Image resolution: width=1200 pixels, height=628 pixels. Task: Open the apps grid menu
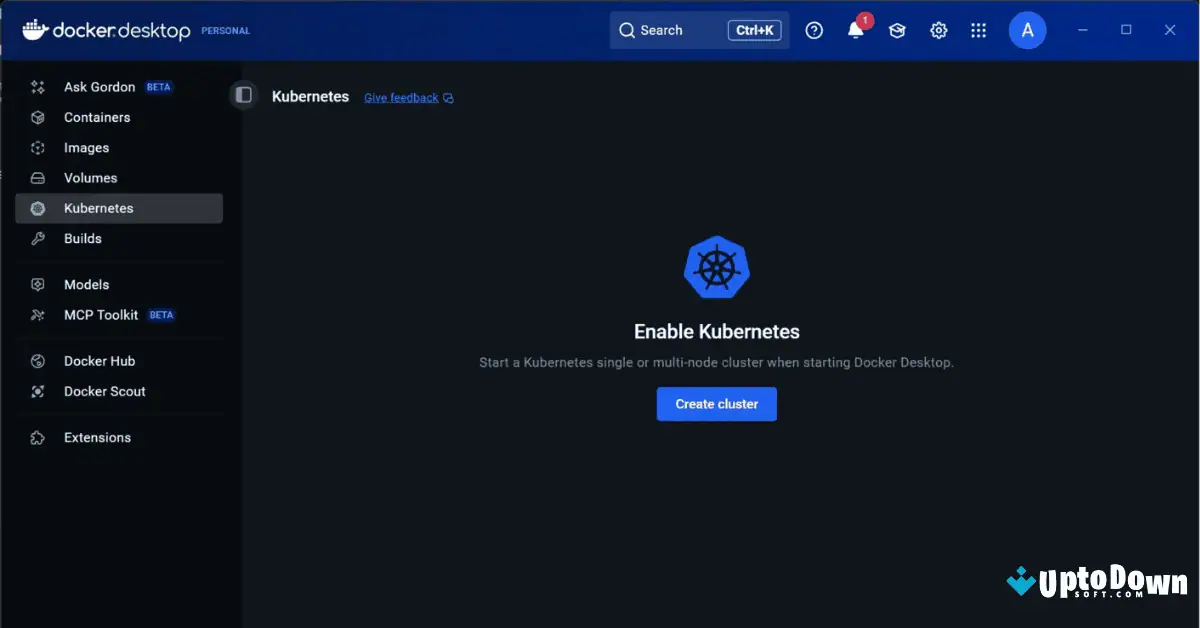(x=978, y=30)
